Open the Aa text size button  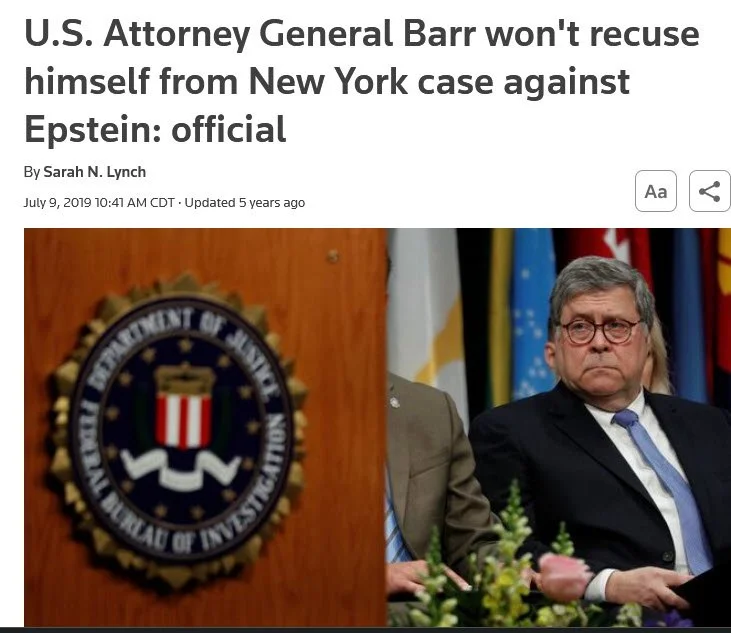tap(655, 191)
